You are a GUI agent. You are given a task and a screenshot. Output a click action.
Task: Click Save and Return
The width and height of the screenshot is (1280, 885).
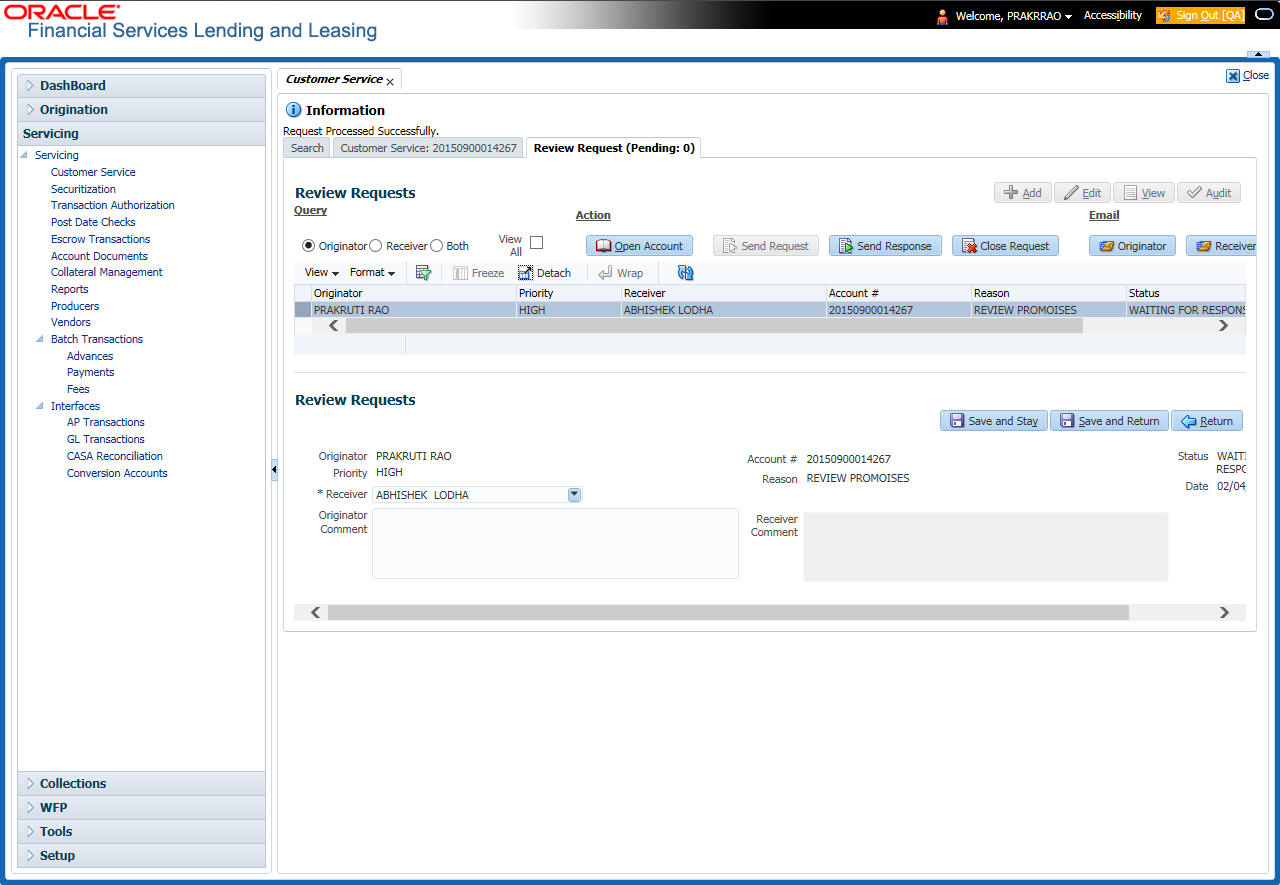tap(1109, 421)
